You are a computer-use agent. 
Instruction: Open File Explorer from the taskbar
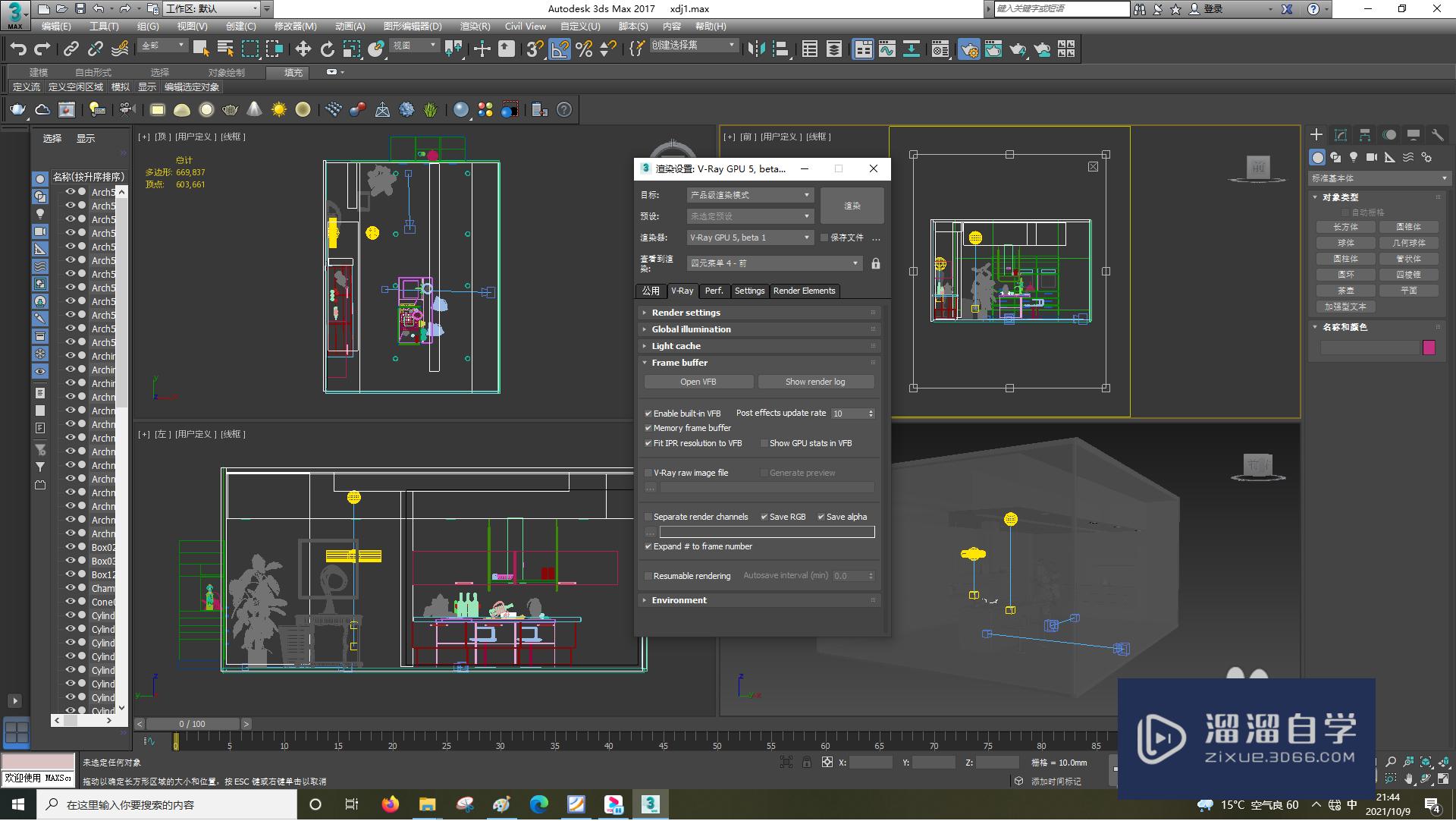(x=428, y=804)
